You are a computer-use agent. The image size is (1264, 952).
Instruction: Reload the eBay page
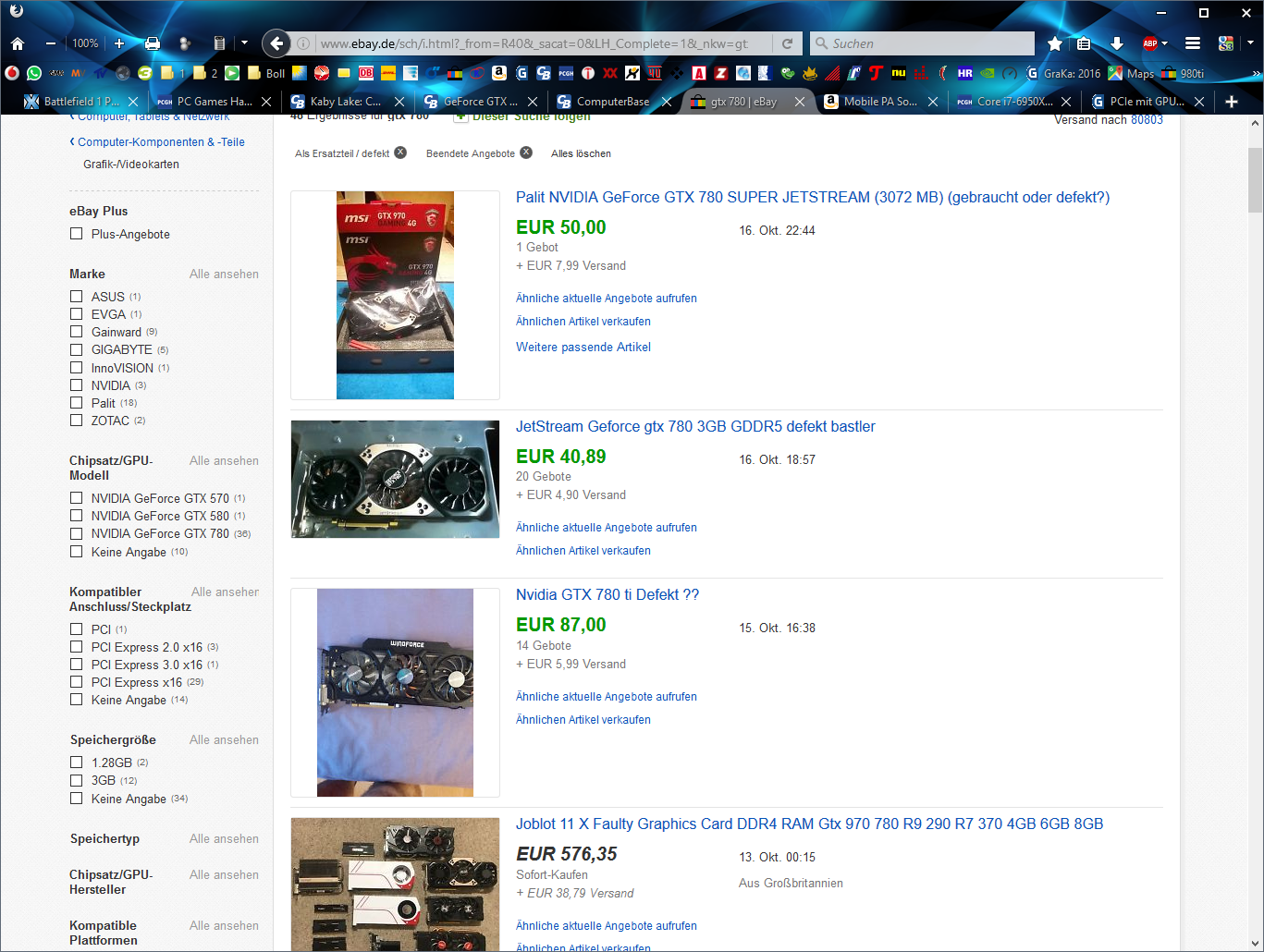[787, 43]
